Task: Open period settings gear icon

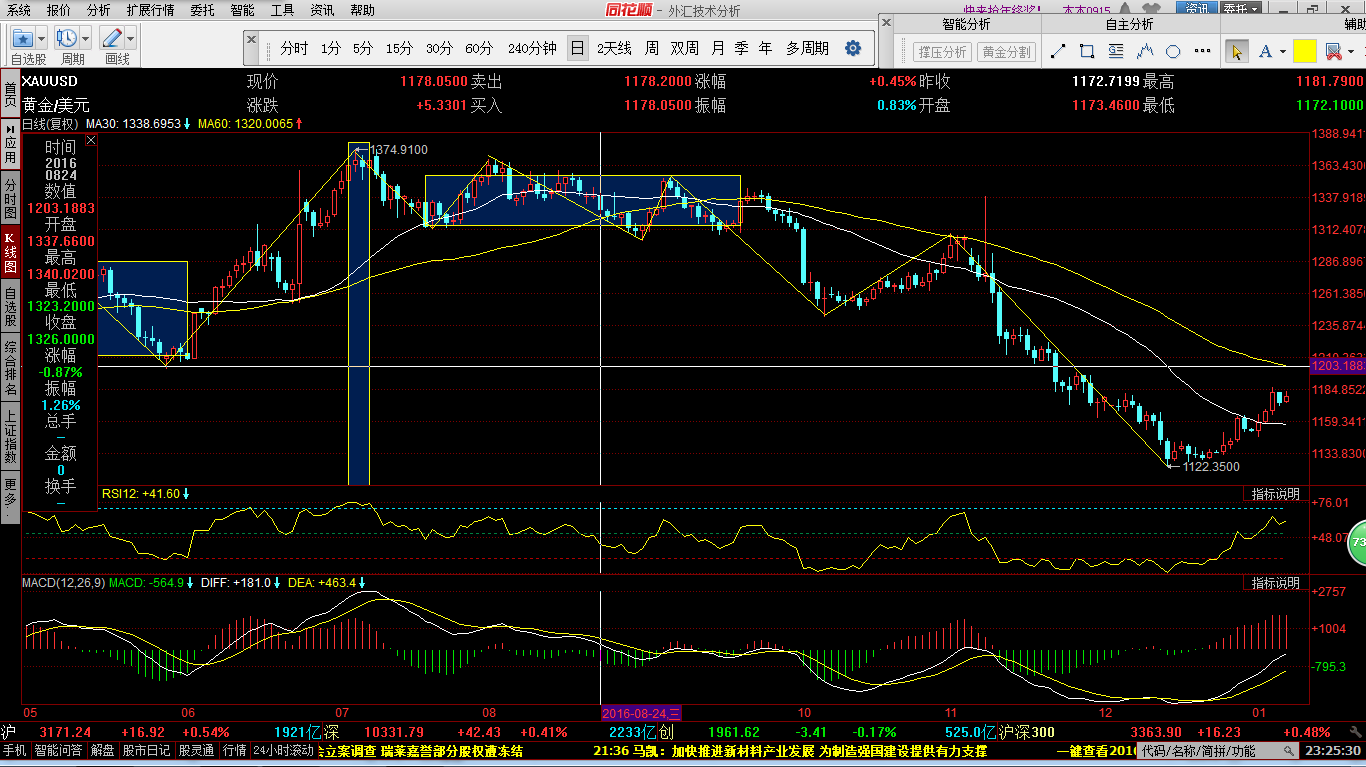Action: (x=853, y=48)
